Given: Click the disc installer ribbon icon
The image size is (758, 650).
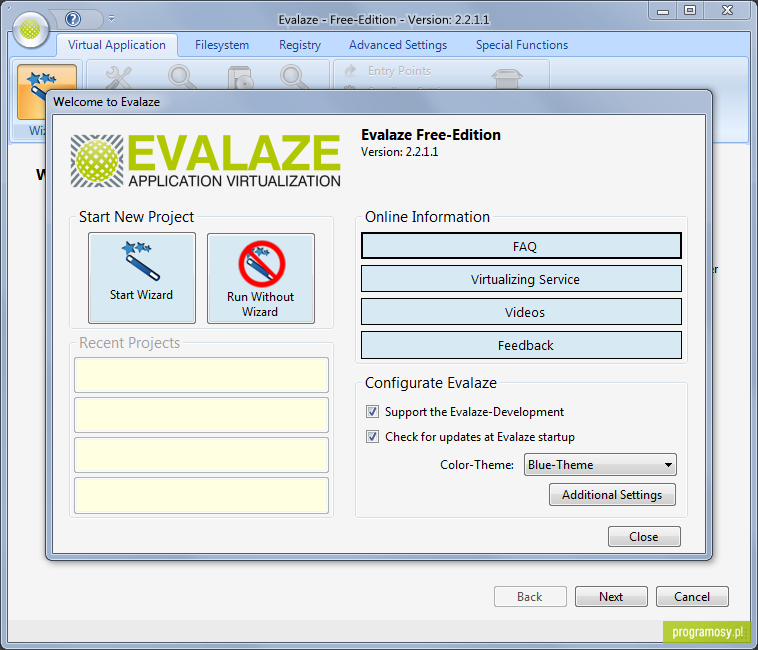Looking at the screenshot, I should (240, 77).
